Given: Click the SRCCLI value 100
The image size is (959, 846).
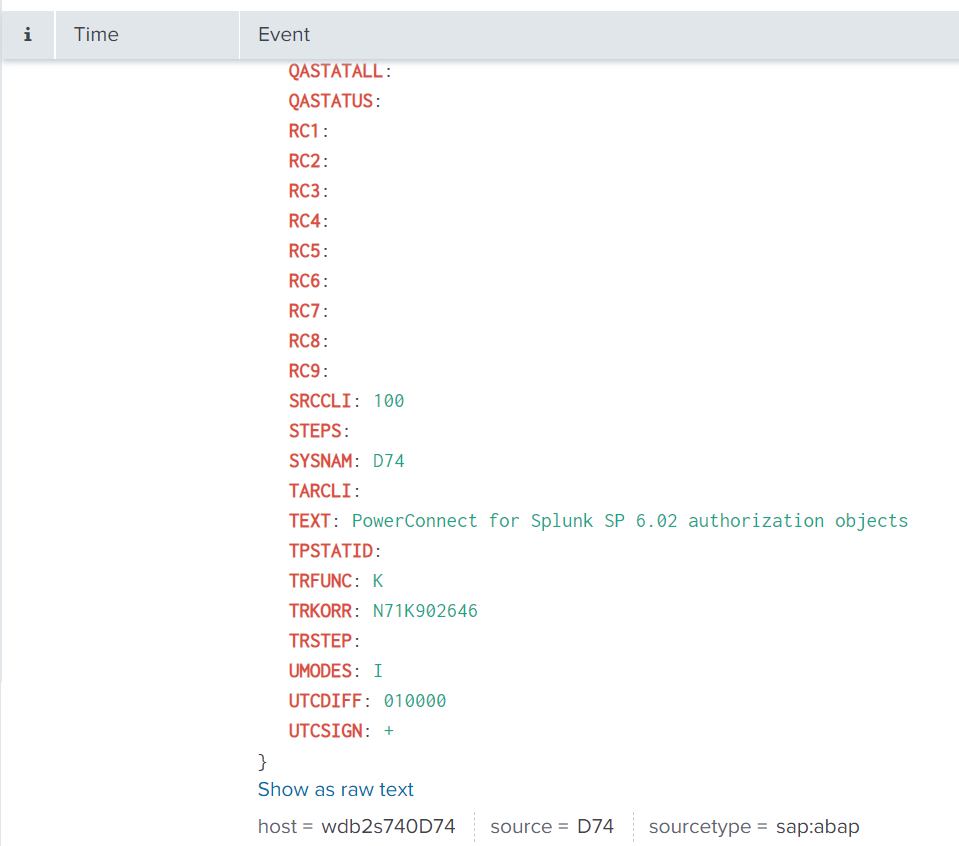Looking at the screenshot, I should 388,401.
